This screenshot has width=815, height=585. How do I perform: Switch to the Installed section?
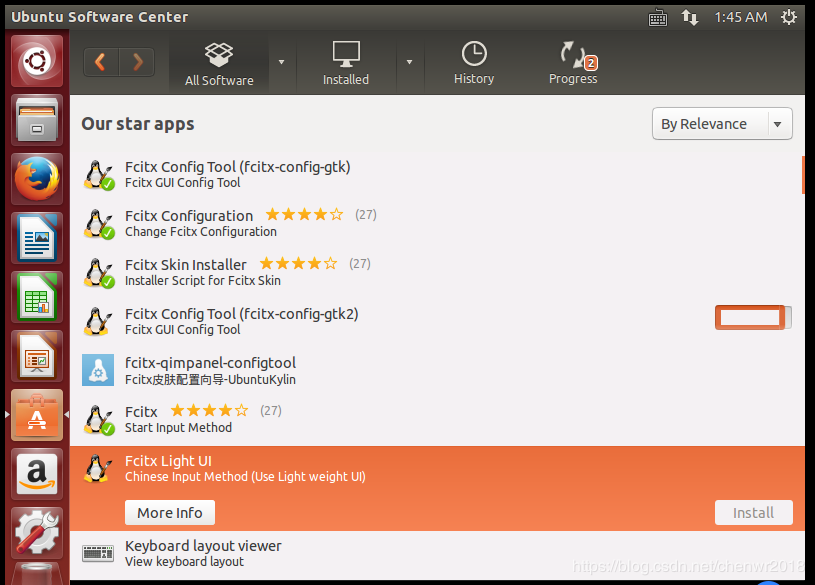tap(346, 64)
